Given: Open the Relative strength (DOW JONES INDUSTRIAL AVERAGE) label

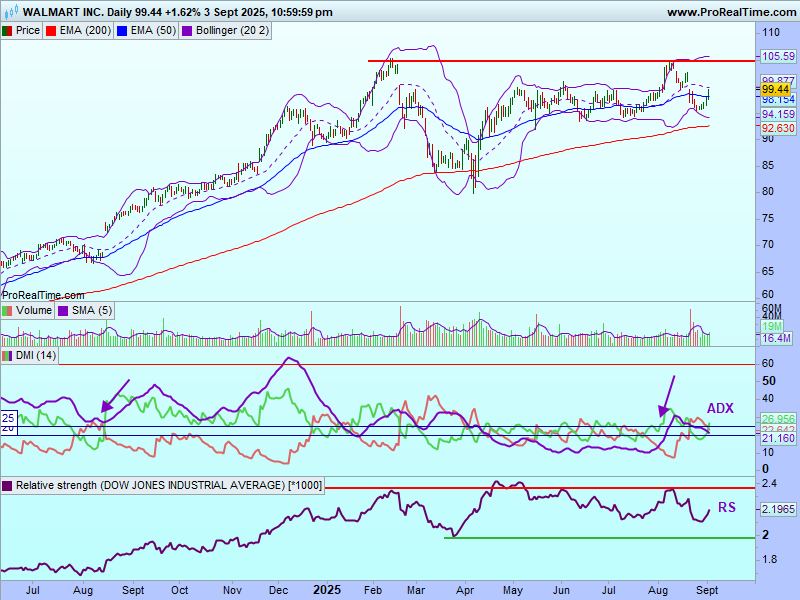Looking at the screenshot, I should [169, 485].
